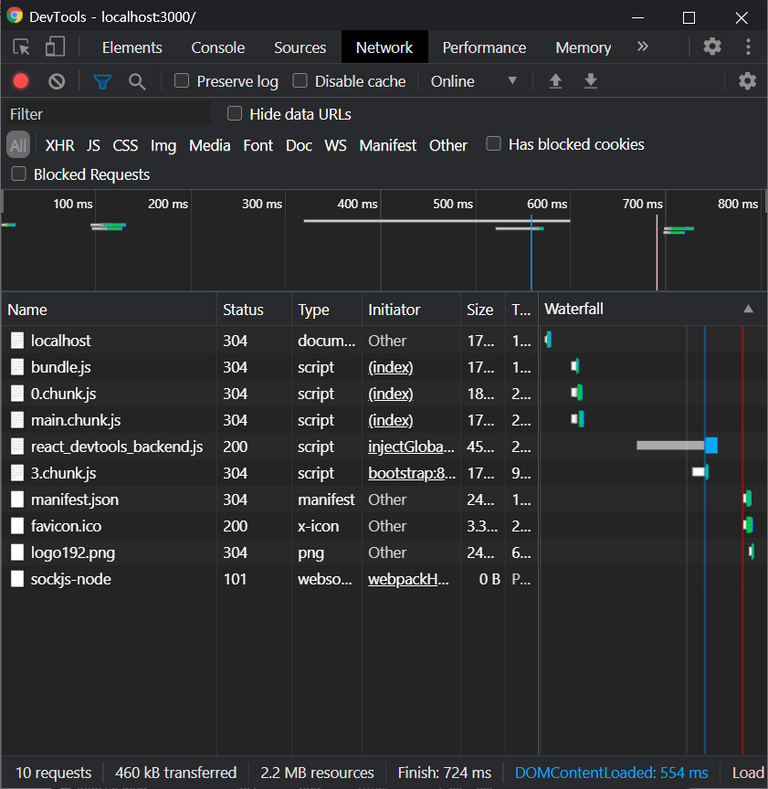Sort by the Status column header
This screenshot has height=789, width=768.
click(x=254, y=309)
